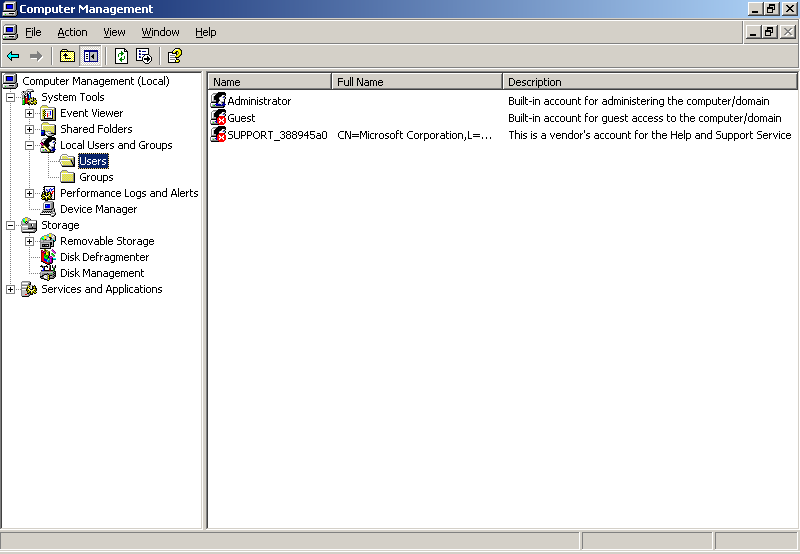The width and height of the screenshot is (800, 554).
Task: Click the Users folder icon
Action: (67, 161)
